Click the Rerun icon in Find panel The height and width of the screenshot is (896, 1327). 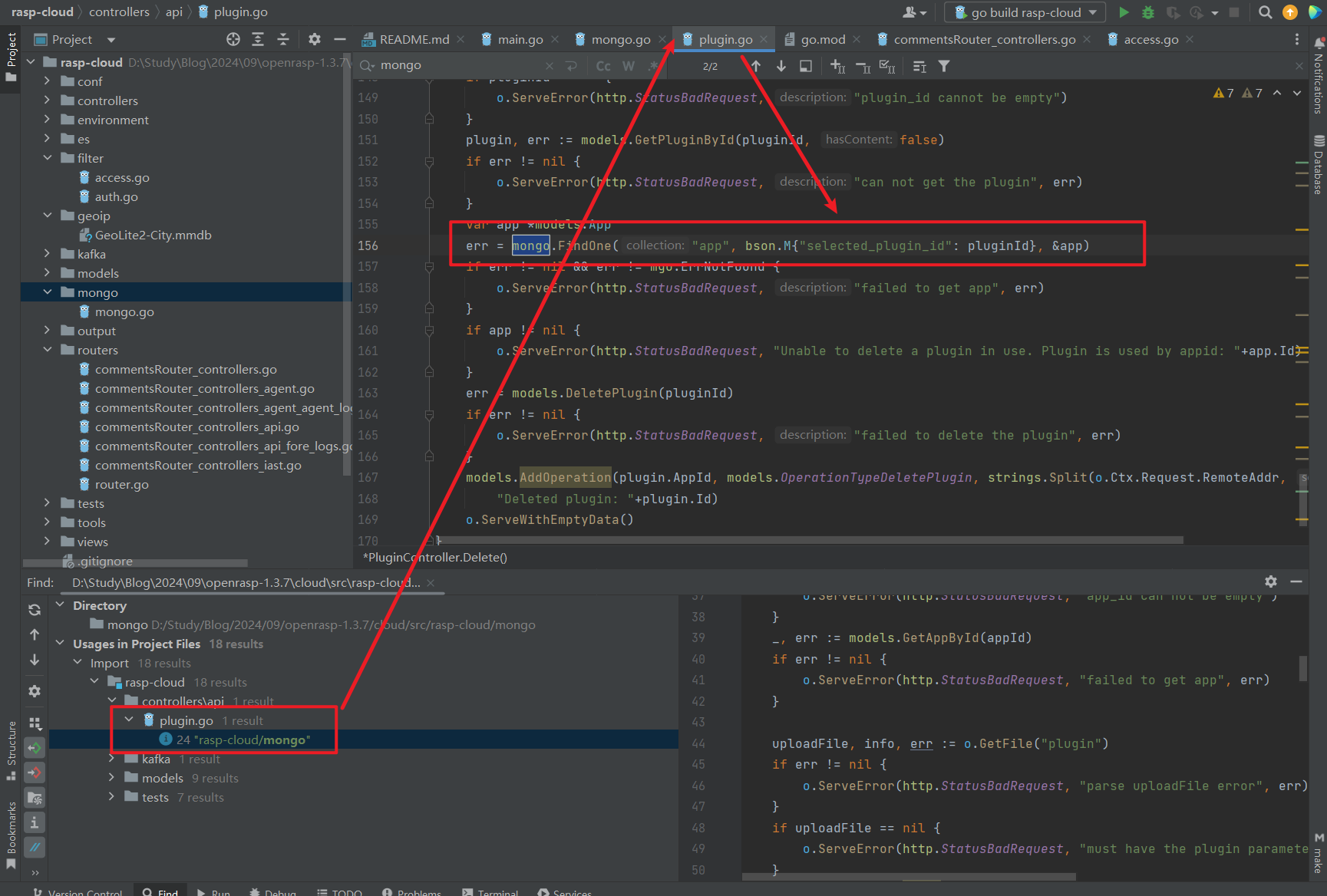[x=35, y=610]
